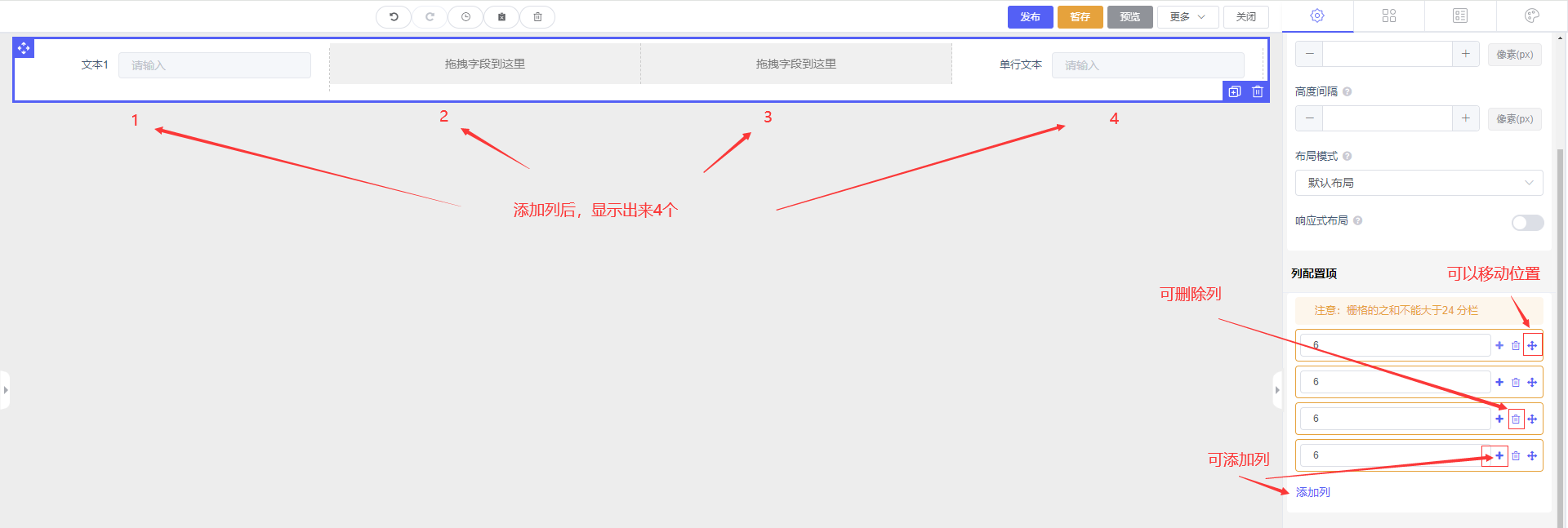This screenshot has height=528, width=1568.
Task: Click the 文本1 input field
Action: click(214, 65)
